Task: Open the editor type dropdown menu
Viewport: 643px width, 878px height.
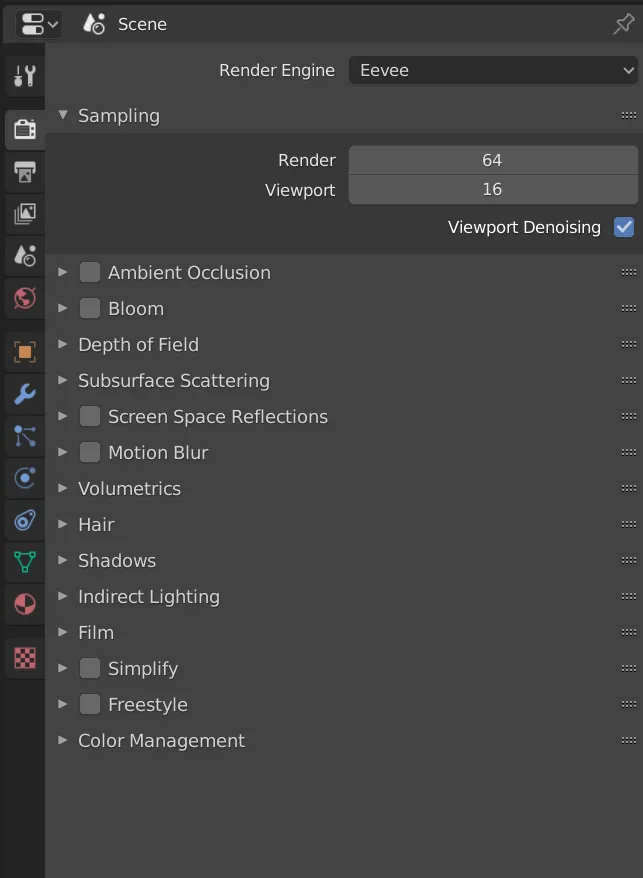Action: click(x=38, y=24)
